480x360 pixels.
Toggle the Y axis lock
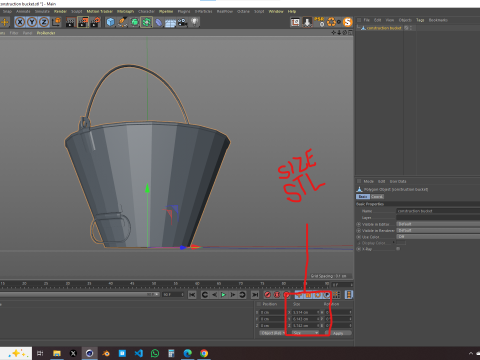click(x=32, y=22)
